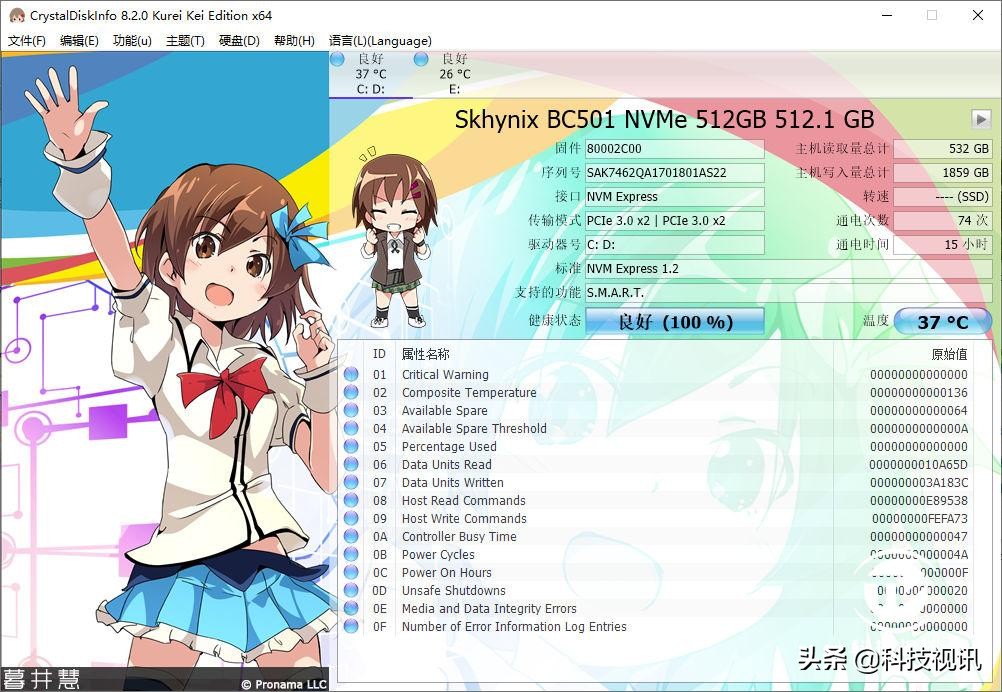This screenshot has height=692, width=1002.
Task: Click the status dot beside Data Units Read
Action: (353, 464)
